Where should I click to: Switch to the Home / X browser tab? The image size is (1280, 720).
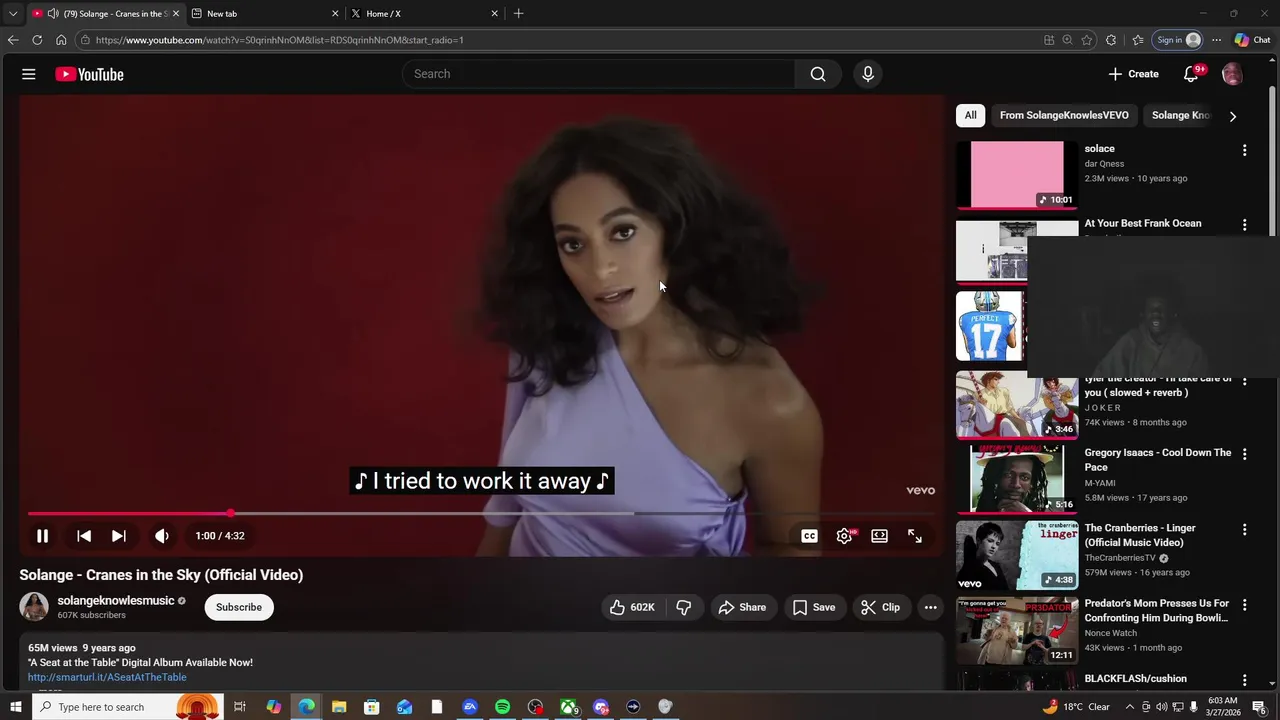(x=423, y=14)
